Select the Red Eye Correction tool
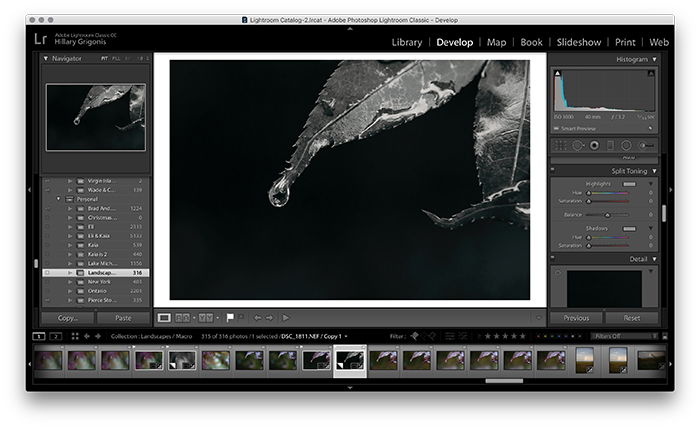The image size is (700, 428). click(594, 145)
